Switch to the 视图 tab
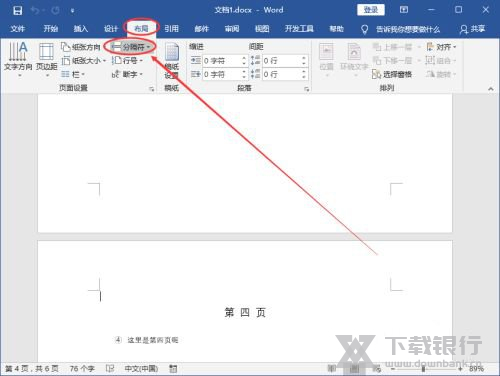The height and width of the screenshot is (376, 500). [x=262, y=29]
